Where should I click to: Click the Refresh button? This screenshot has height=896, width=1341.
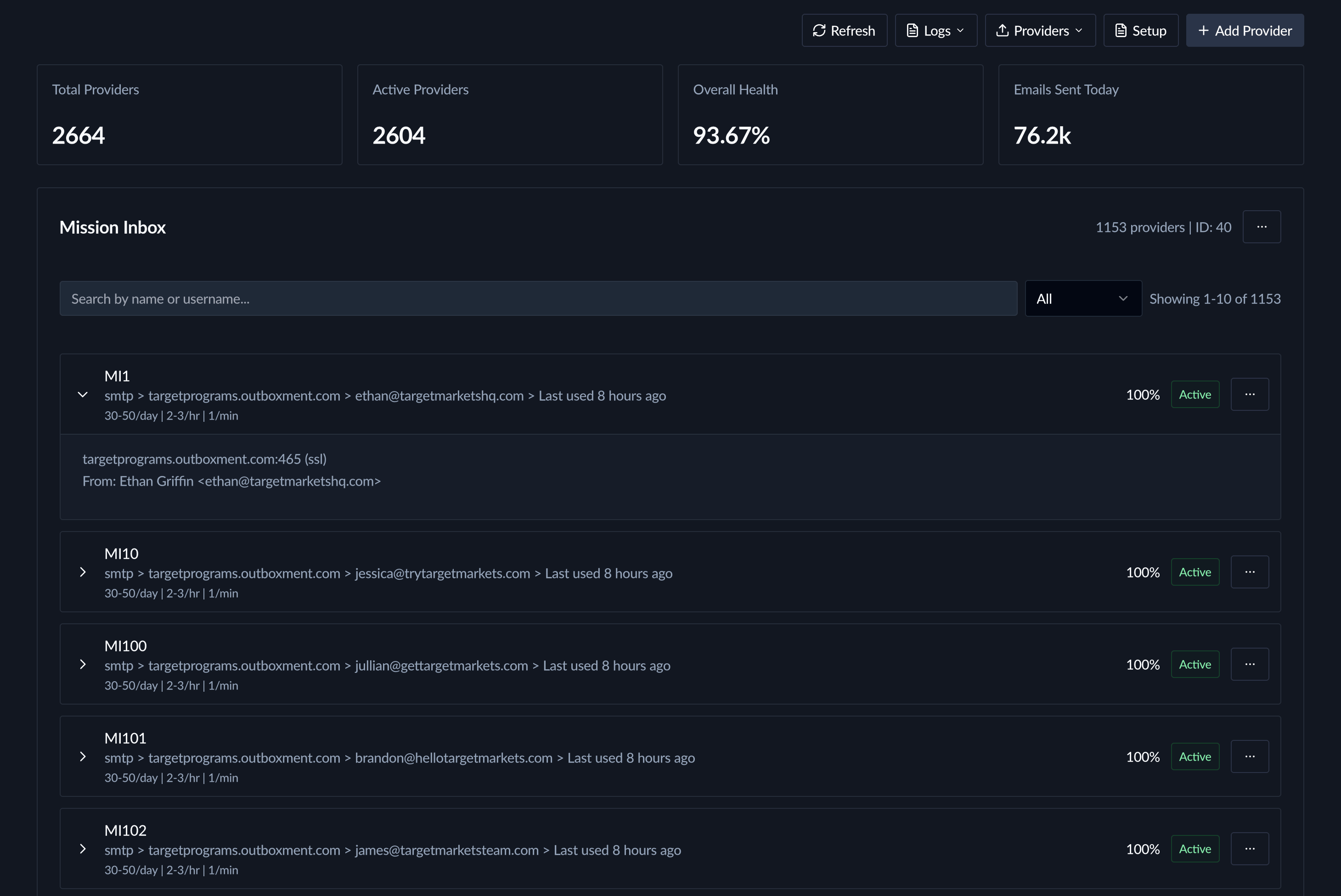pyautogui.click(x=844, y=30)
